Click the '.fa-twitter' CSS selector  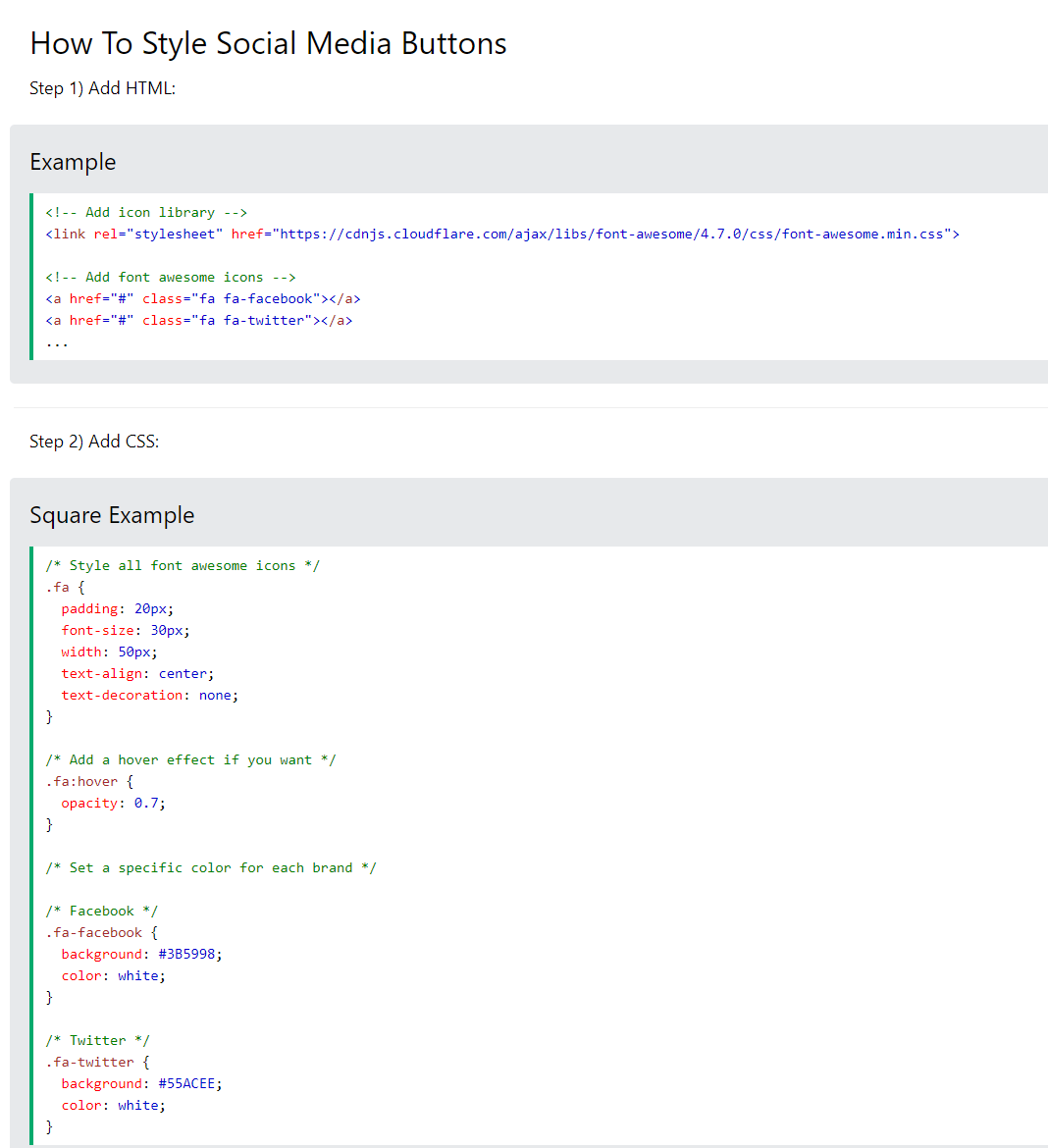click(x=90, y=1063)
